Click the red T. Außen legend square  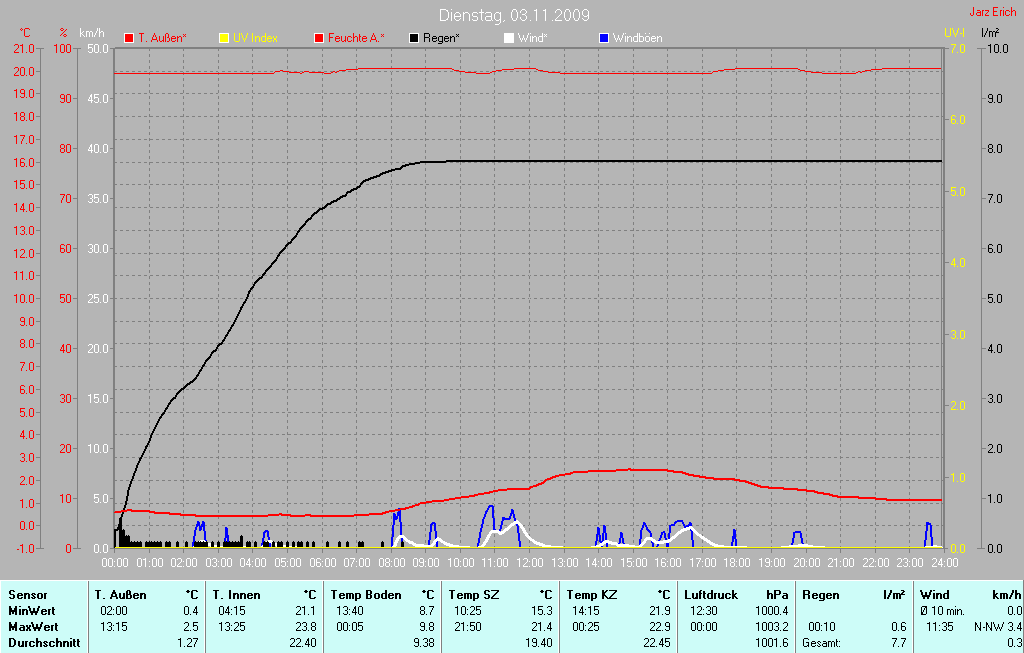coord(129,38)
